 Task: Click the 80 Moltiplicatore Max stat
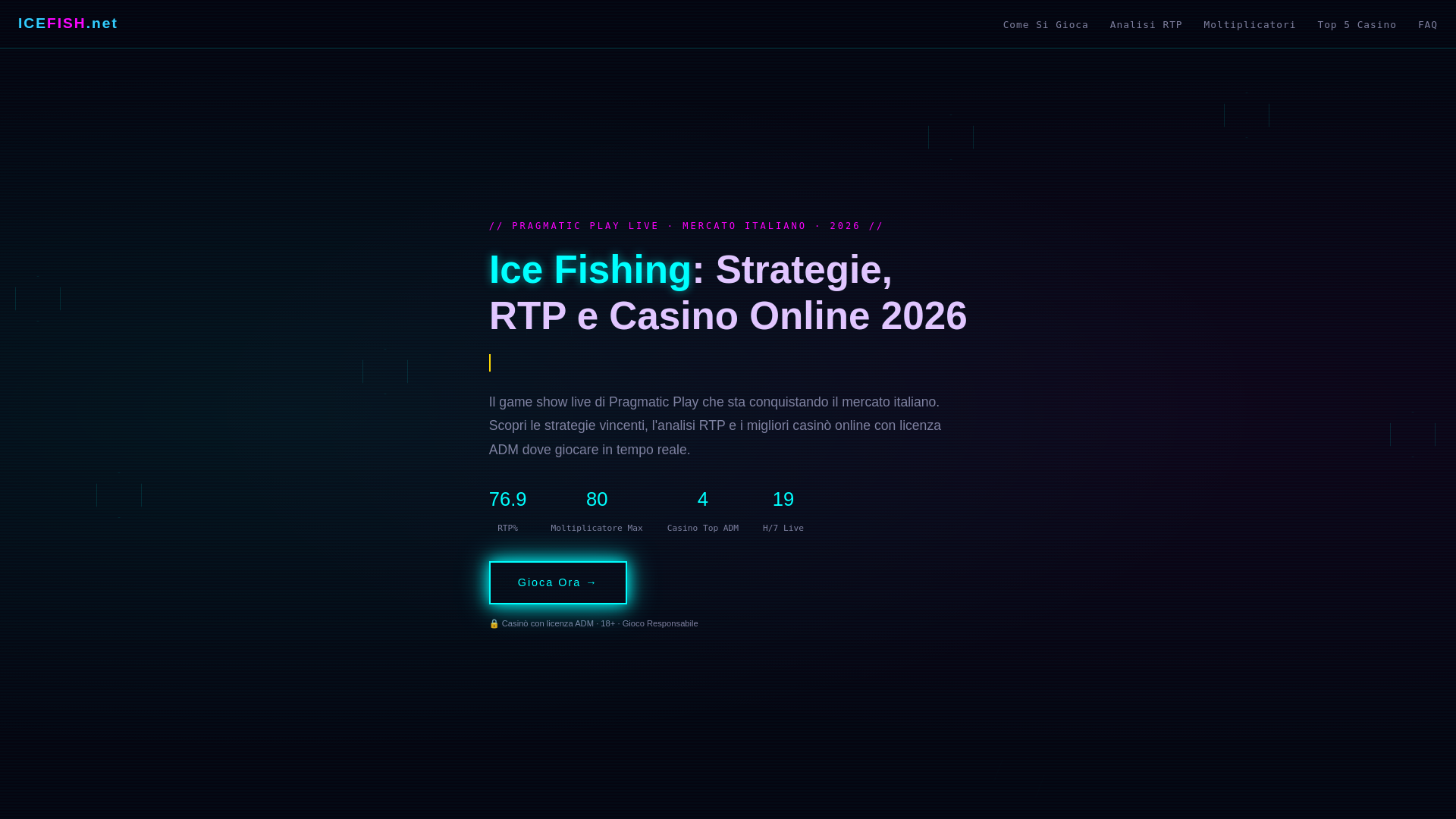[597, 511]
